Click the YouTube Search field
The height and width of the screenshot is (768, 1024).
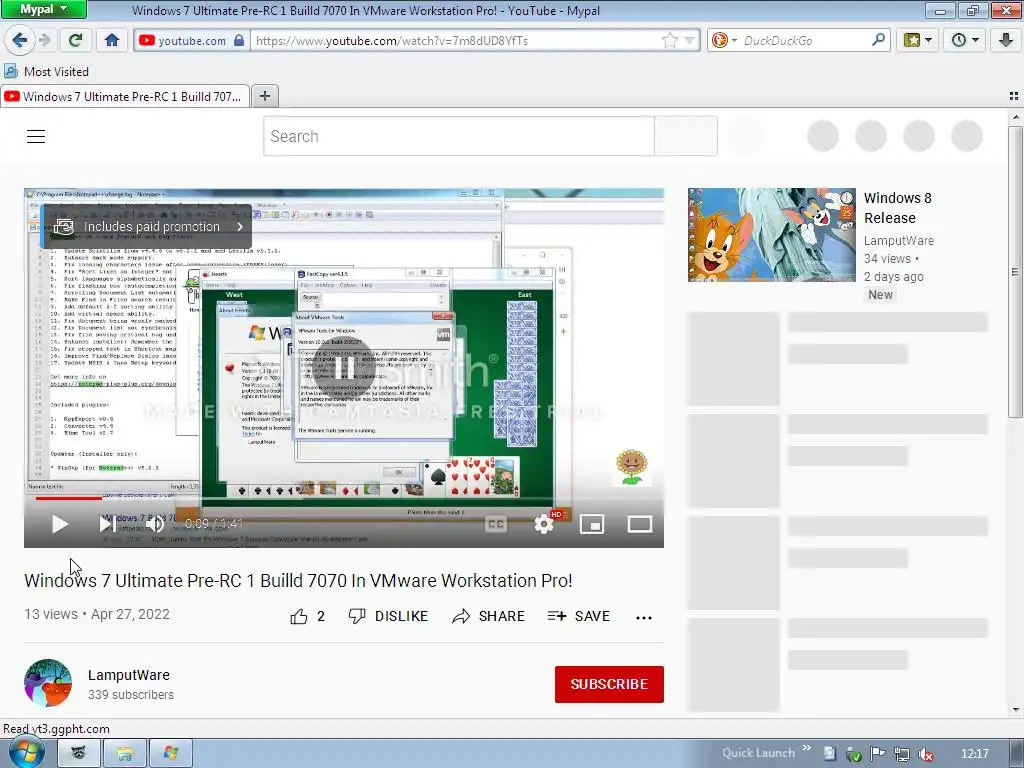tap(458, 136)
